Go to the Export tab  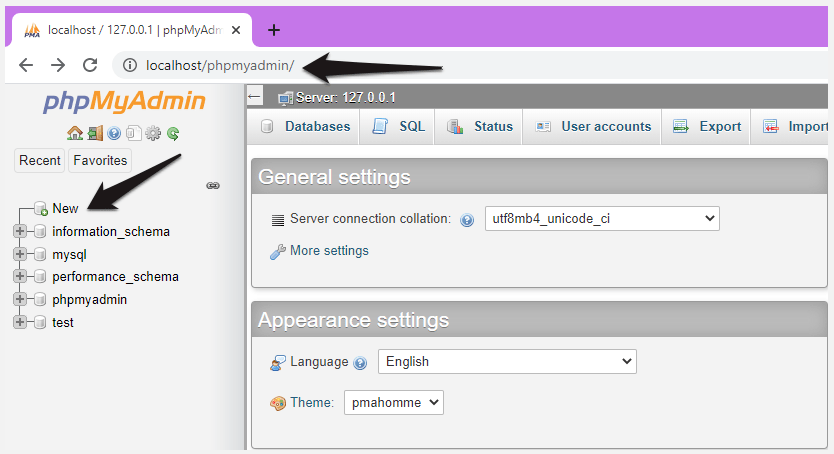pyautogui.click(x=706, y=127)
